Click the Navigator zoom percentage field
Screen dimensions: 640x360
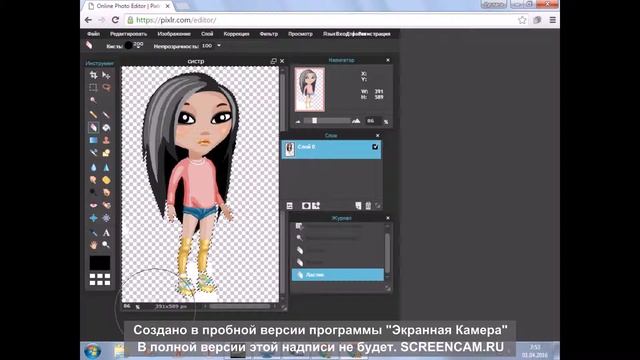click(x=373, y=121)
